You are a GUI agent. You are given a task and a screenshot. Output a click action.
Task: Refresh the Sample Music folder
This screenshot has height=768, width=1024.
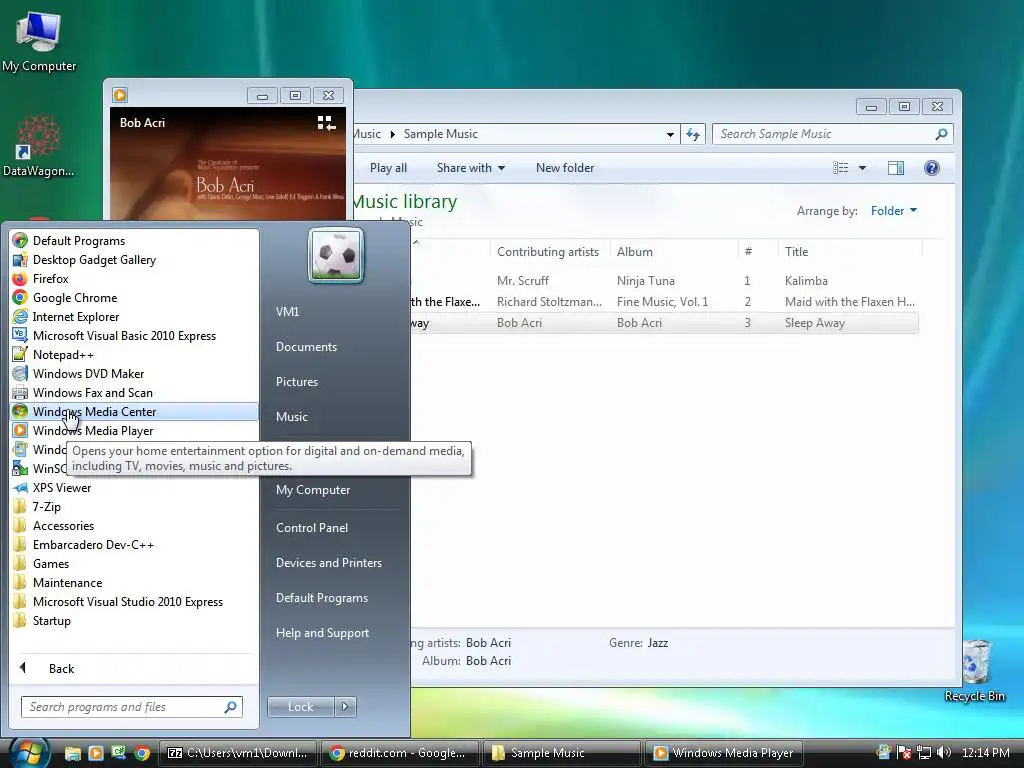tap(693, 135)
